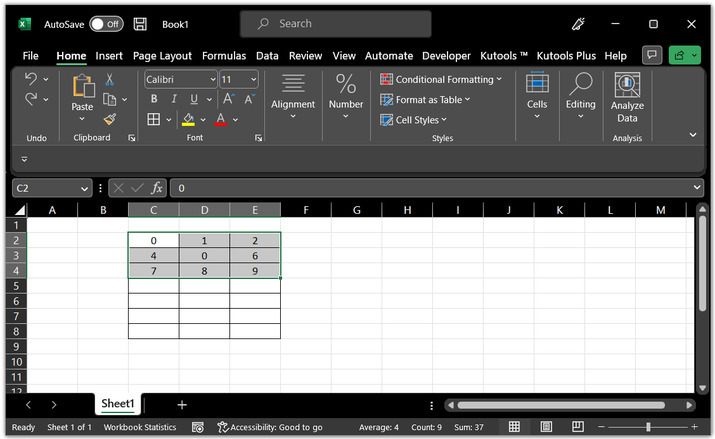Screen dimensions: 715x439
Task: Click the Analyze Data button
Action: tap(627, 98)
